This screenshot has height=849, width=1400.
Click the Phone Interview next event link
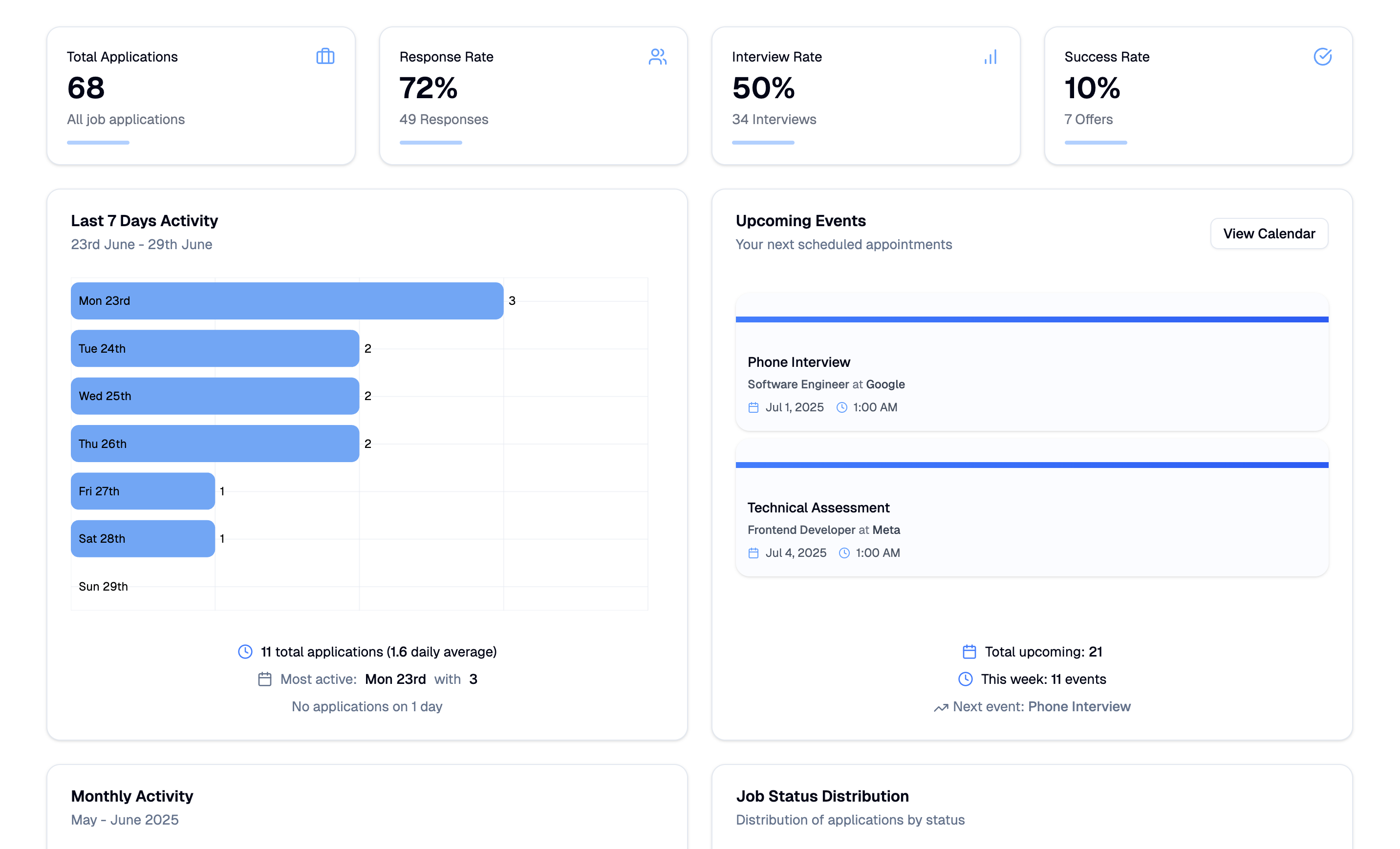click(x=1079, y=707)
